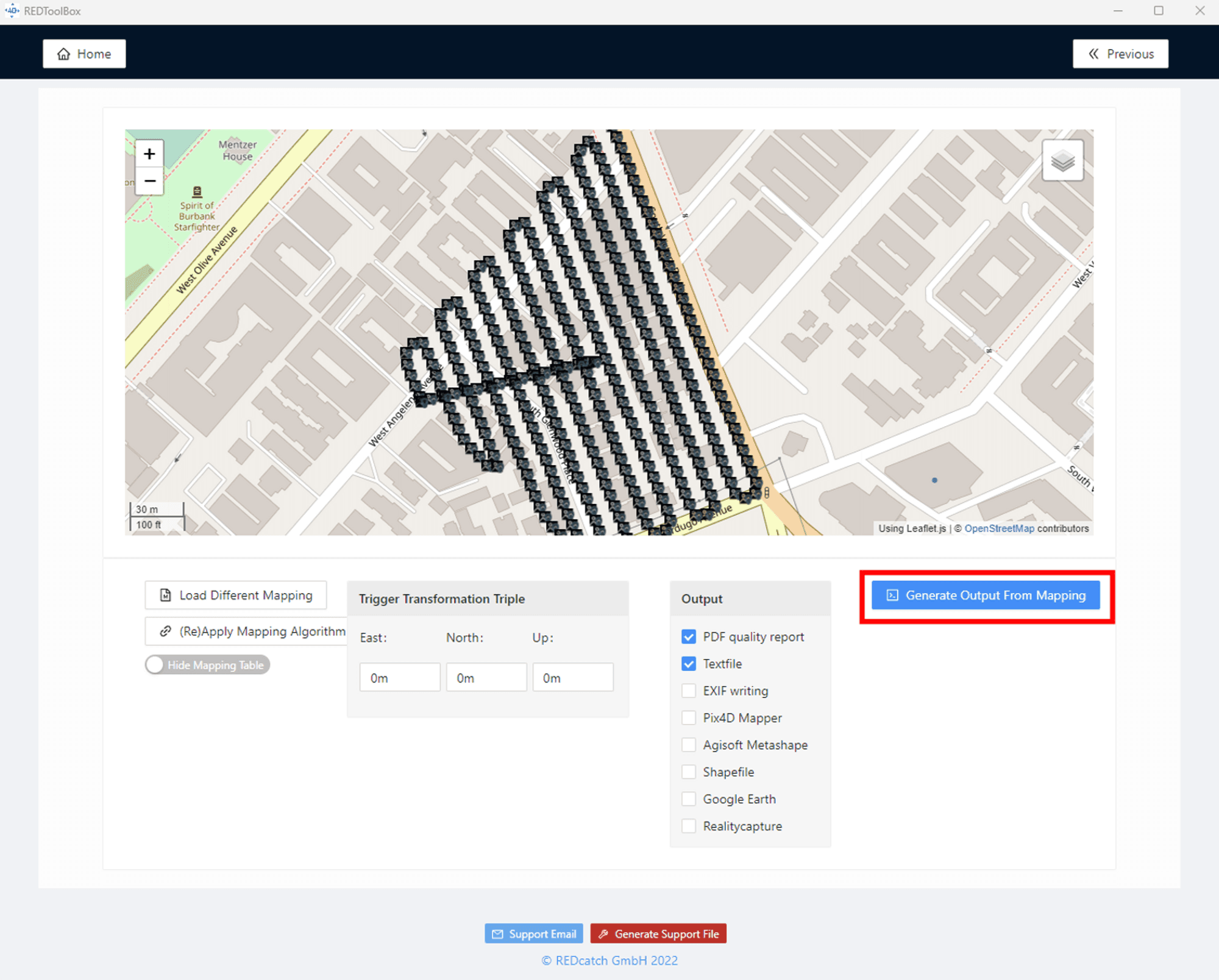Toggle the Hide Mapping Table switch
1219x980 pixels.
tap(155, 665)
